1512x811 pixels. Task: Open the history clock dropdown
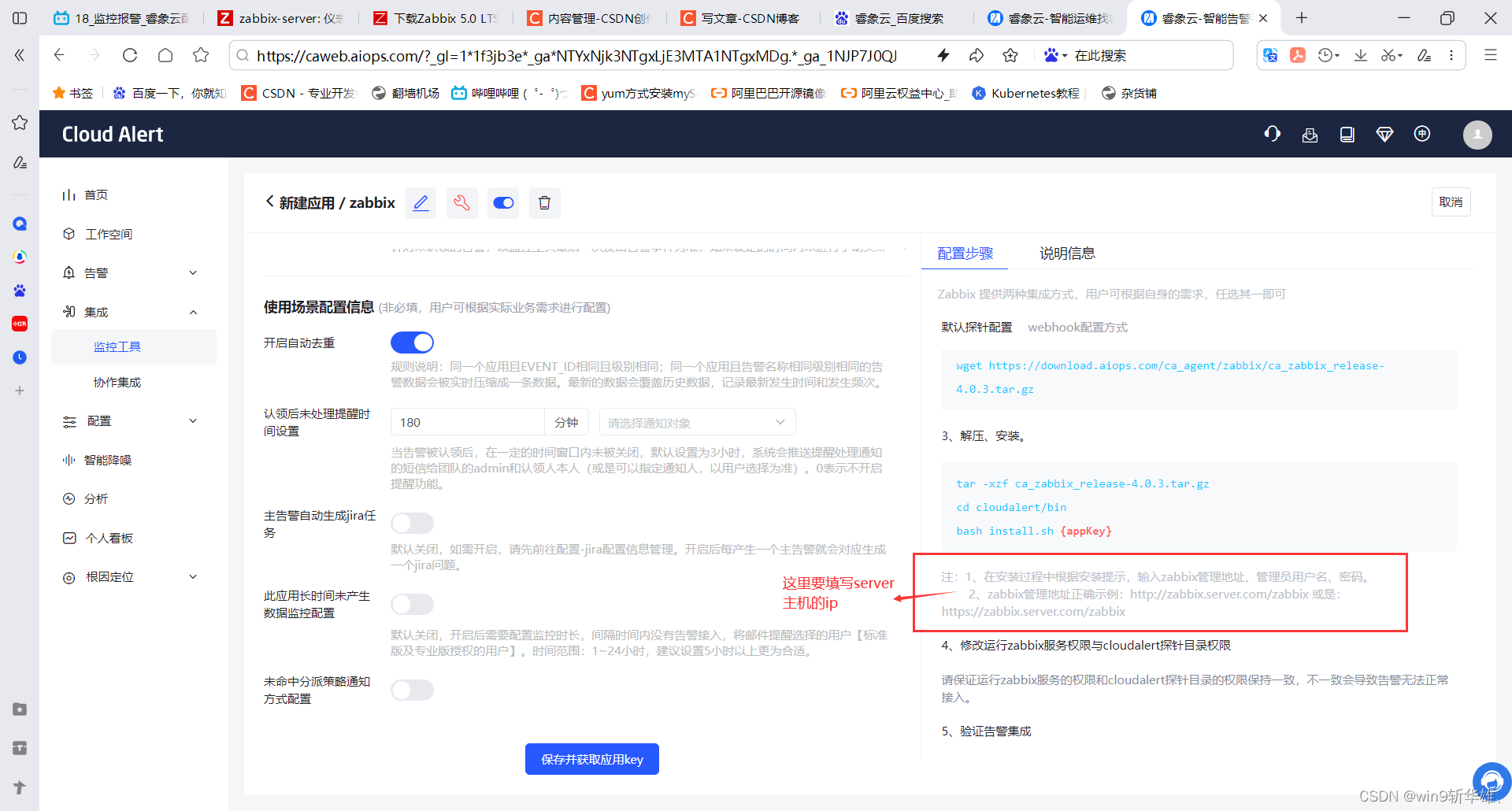click(x=1329, y=55)
